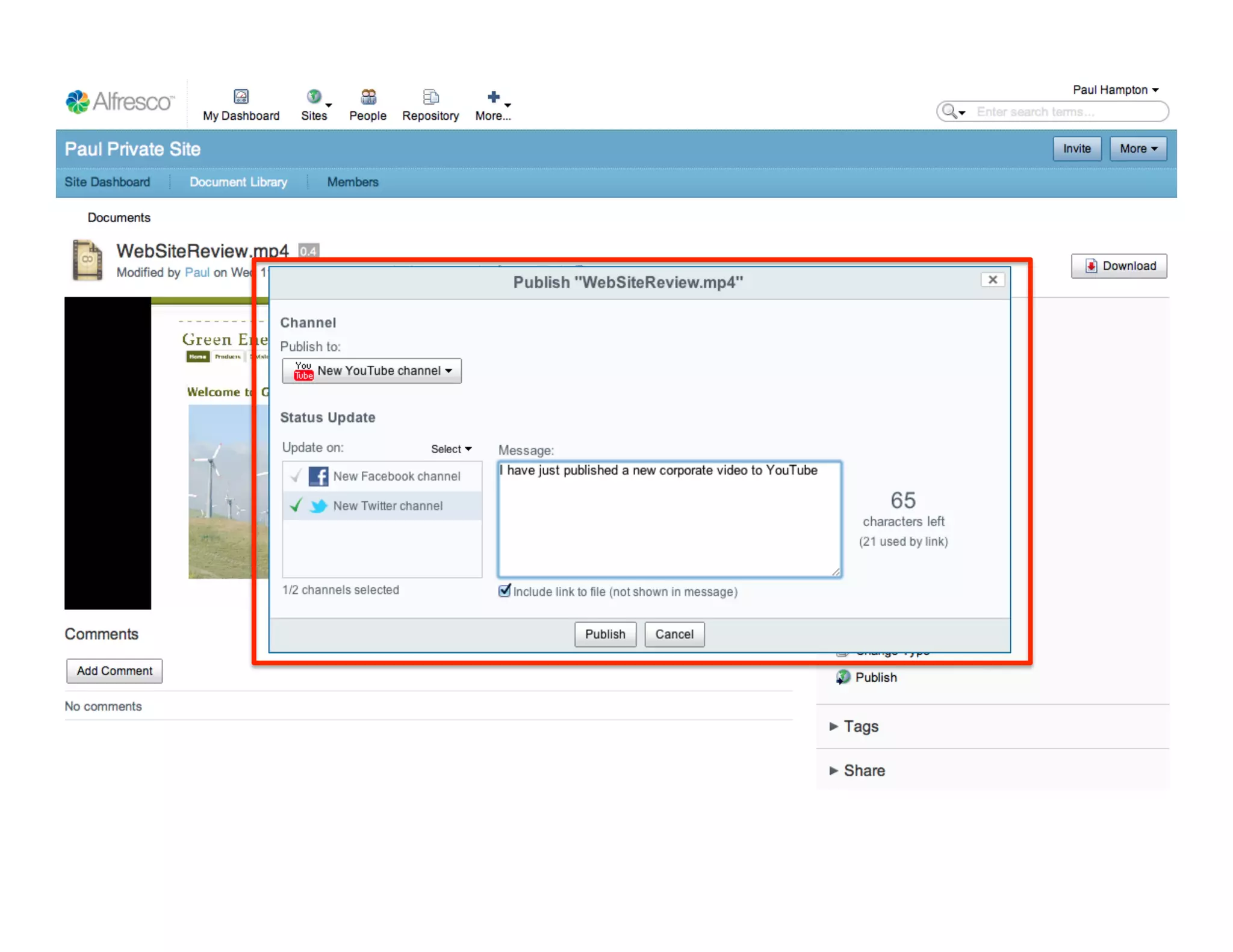Click the WebSiteReview.mp4 film file icon

point(87,260)
